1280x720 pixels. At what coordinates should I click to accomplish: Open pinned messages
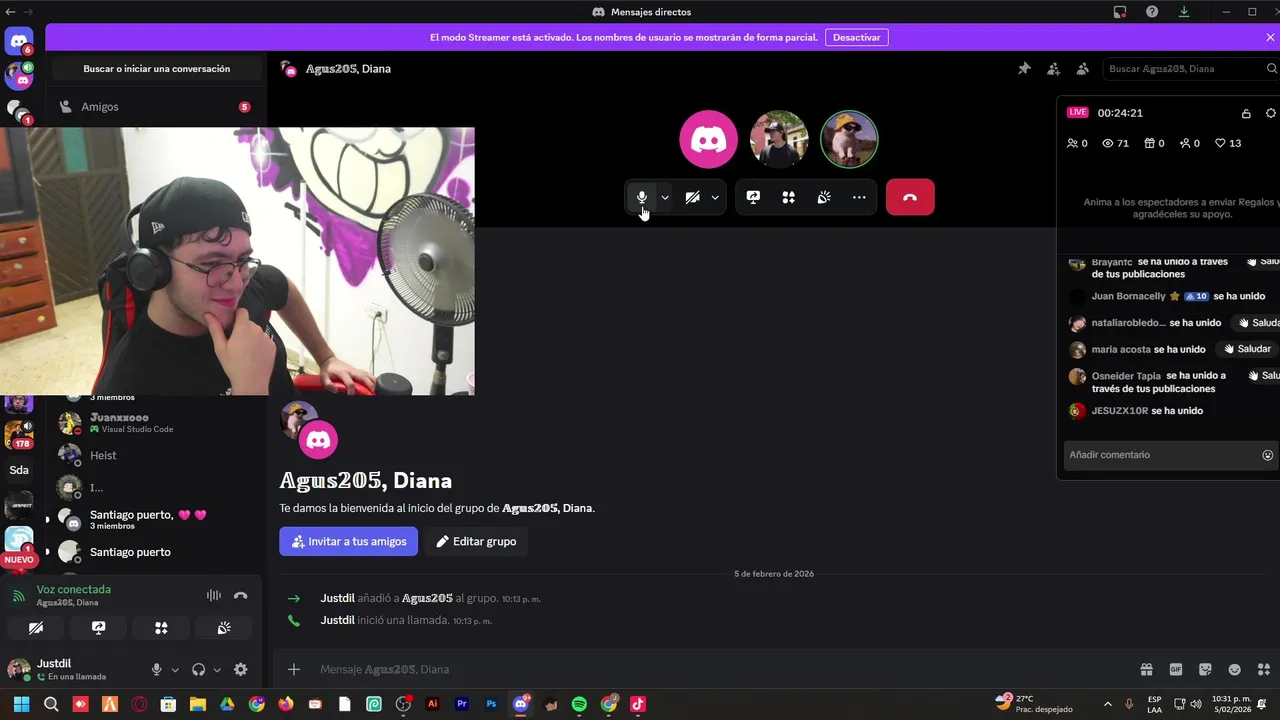(1024, 69)
